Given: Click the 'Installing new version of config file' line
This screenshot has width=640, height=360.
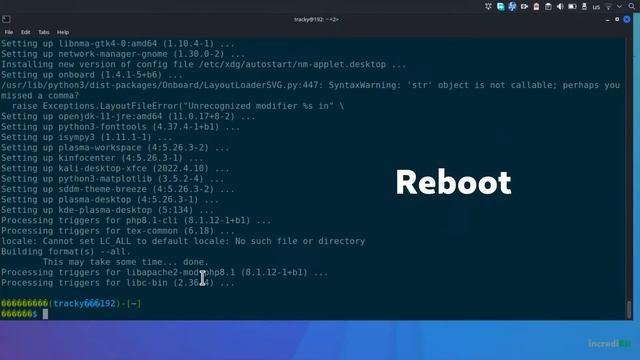Looking at the screenshot, I should (x=203, y=64).
